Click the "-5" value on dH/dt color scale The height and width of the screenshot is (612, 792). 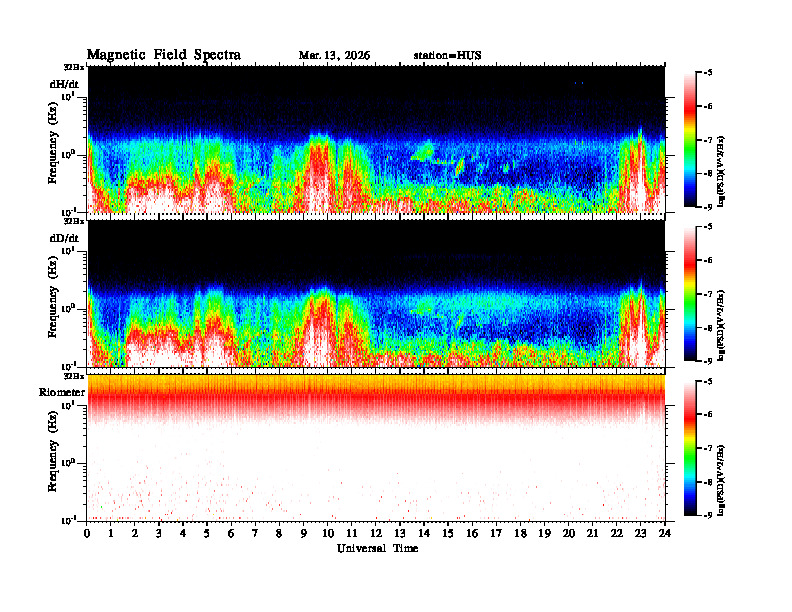pos(708,73)
